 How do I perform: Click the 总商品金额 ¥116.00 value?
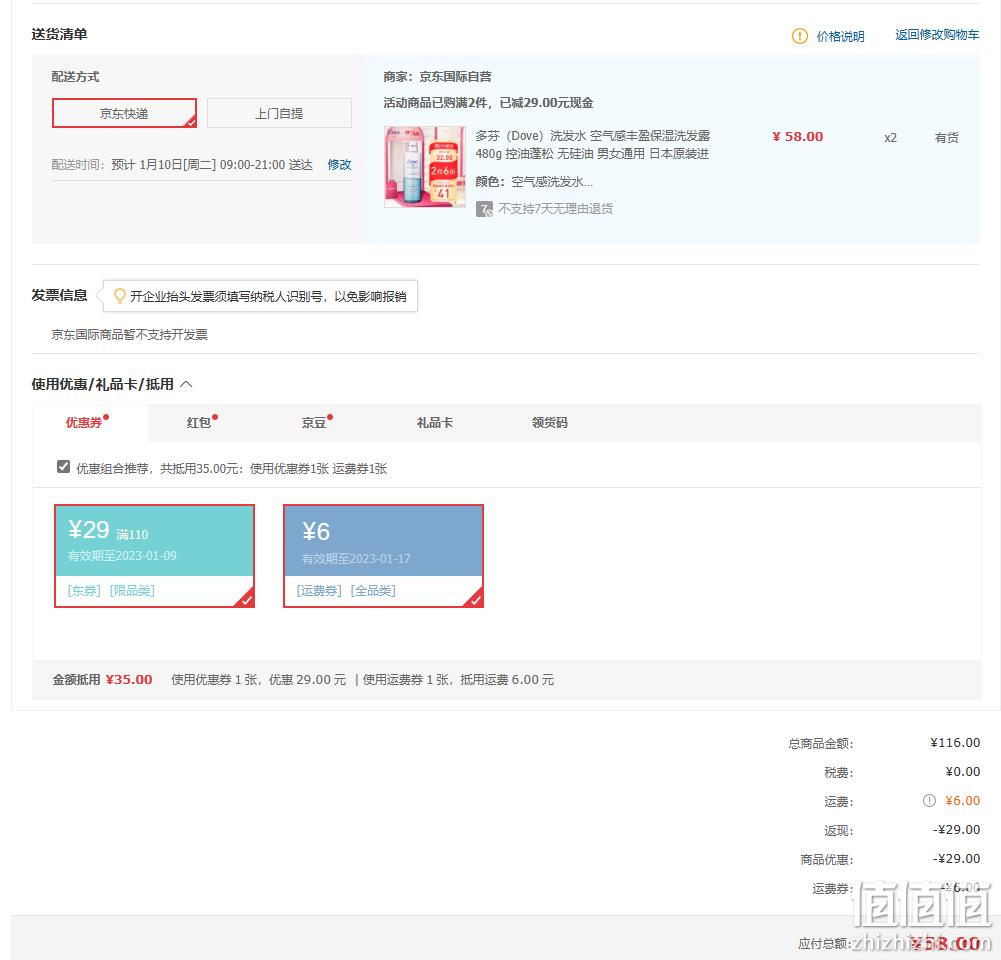[955, 742]
